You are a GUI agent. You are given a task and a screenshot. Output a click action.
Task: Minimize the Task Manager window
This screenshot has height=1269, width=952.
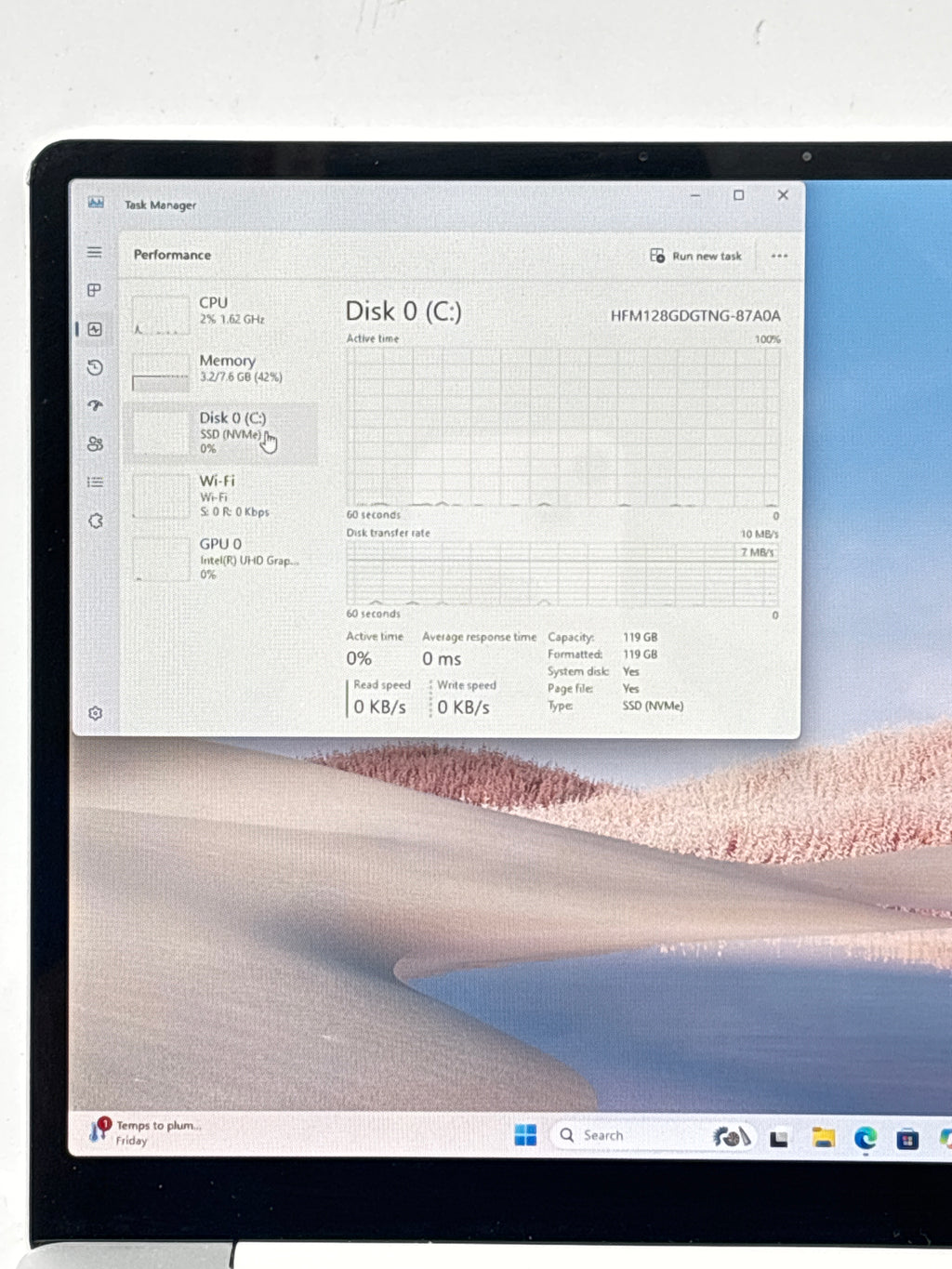[695, 195]
